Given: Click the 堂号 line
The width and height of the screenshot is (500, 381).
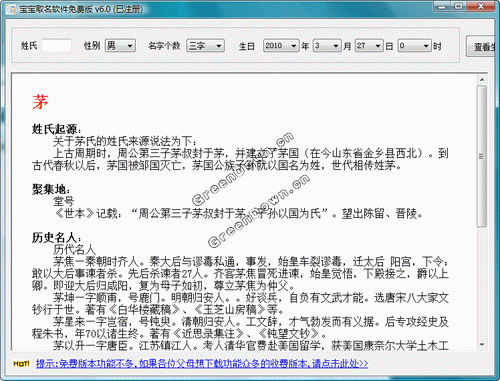Looking at the screenshot, I should 64,201.
